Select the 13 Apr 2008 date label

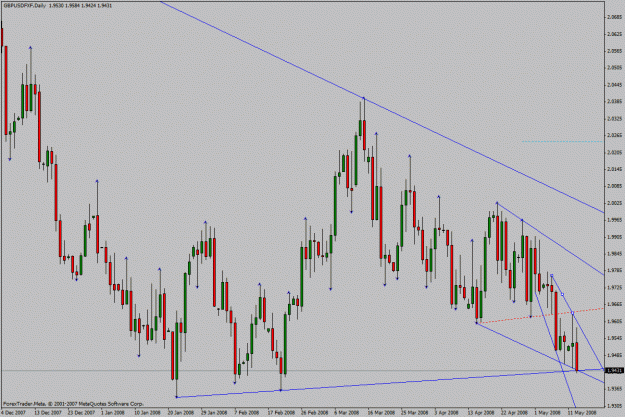pos(482,412)
